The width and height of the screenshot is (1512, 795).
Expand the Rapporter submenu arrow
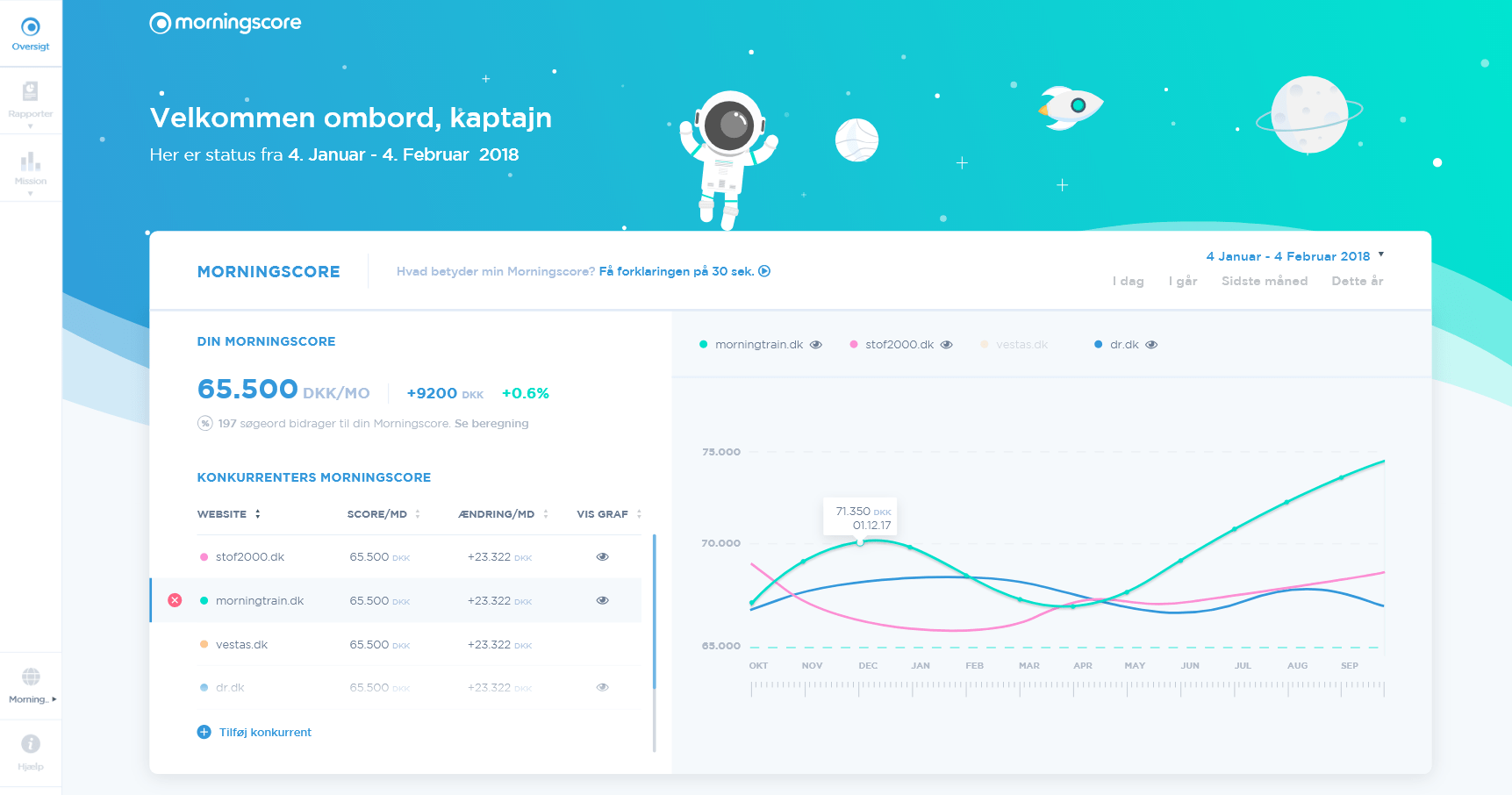(31, 126)
